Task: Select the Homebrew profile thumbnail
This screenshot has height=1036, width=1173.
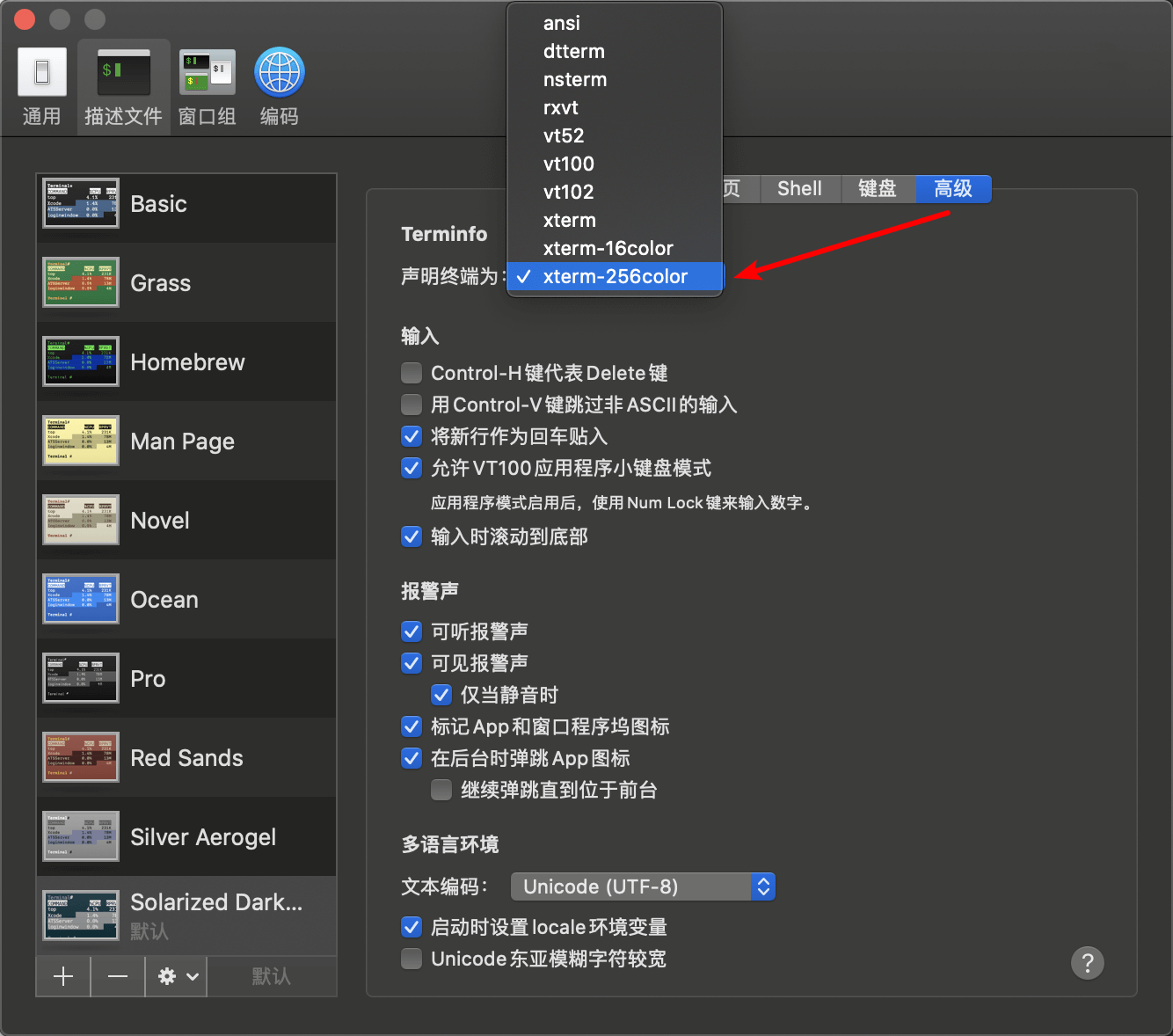Action: point(81,362)
